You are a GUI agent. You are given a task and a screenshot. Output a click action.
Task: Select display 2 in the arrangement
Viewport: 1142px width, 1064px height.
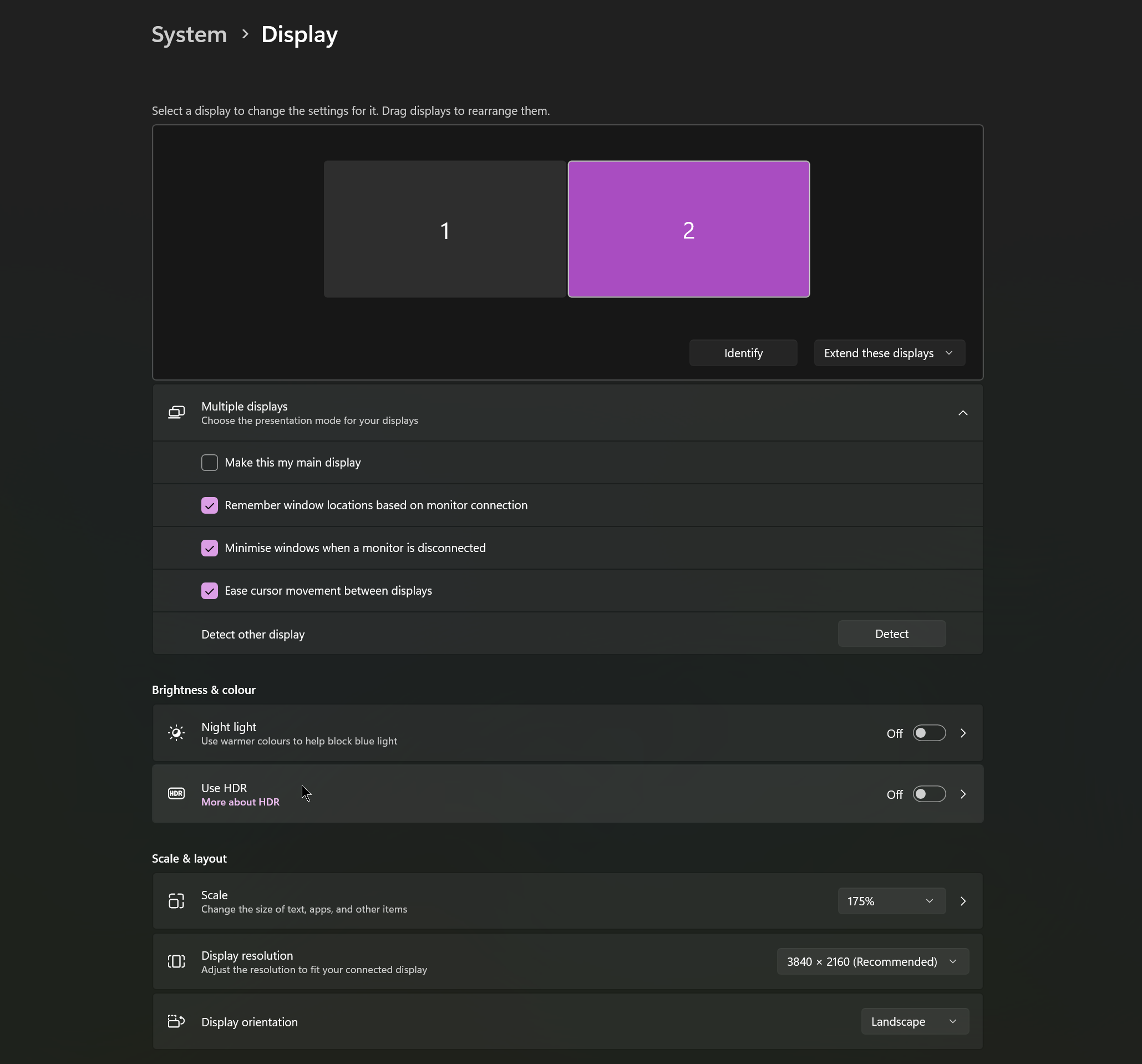click(689, 229)
